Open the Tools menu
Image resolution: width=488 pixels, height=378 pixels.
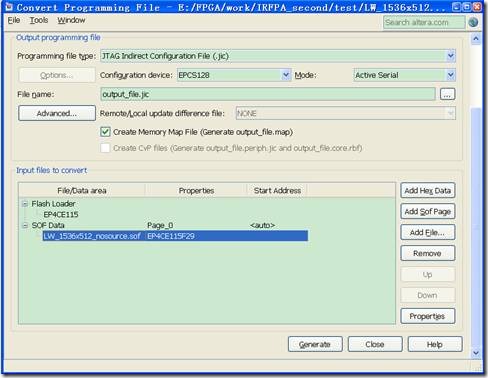tap(39, 20)
